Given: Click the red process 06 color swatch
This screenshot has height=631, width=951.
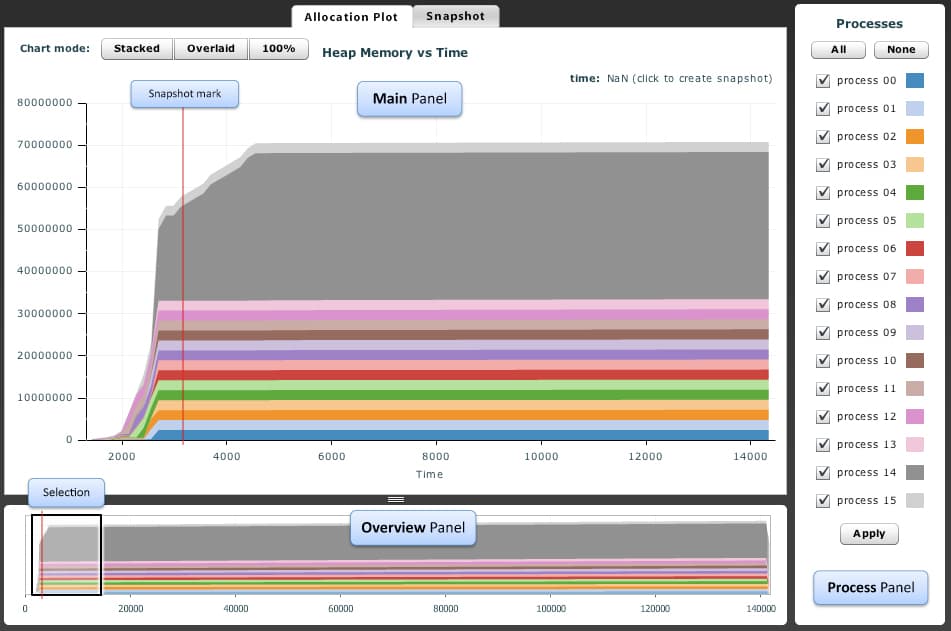Looking at the screenshot, I should [914, 249].
